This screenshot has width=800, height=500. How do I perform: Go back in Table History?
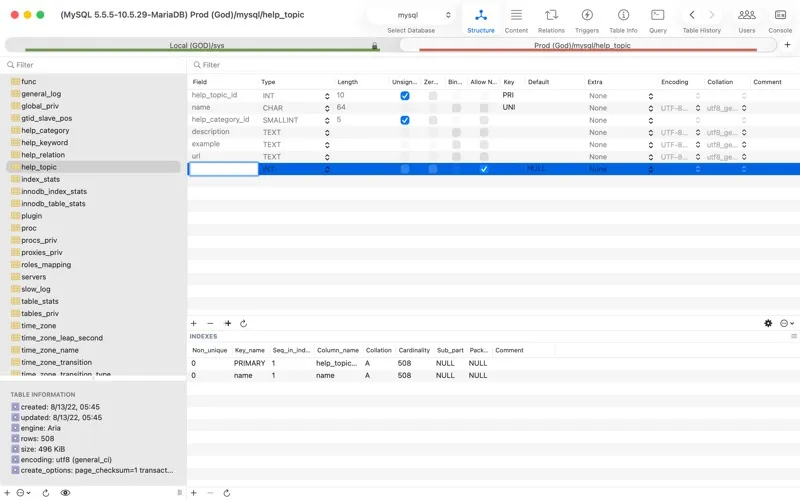[x=692, y=15]
